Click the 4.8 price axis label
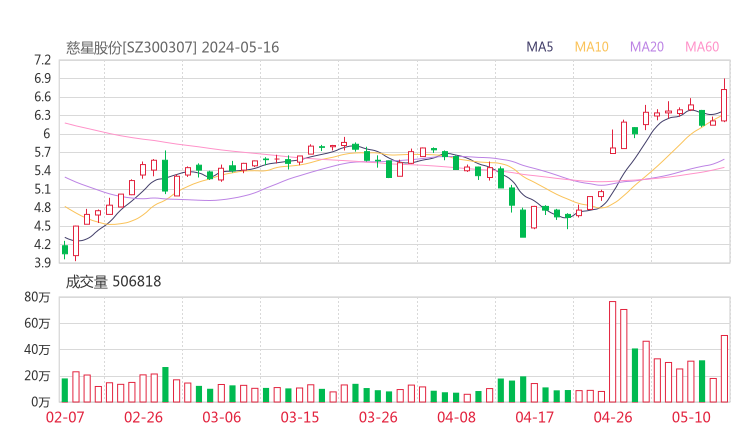 [x=42, y=208]
